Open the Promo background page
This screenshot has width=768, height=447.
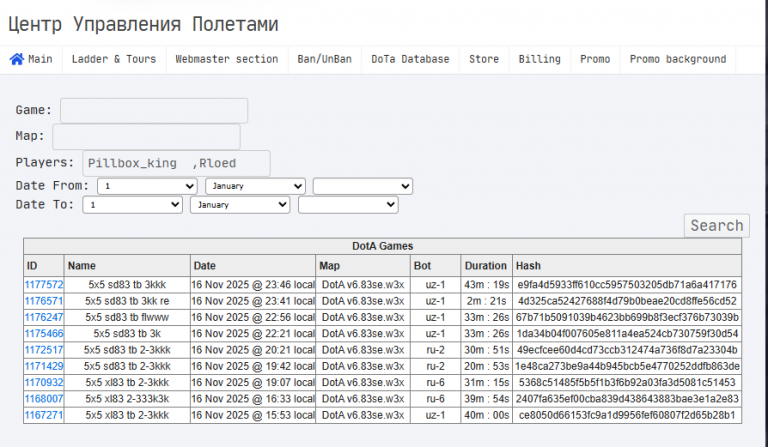tap(678, 59)
